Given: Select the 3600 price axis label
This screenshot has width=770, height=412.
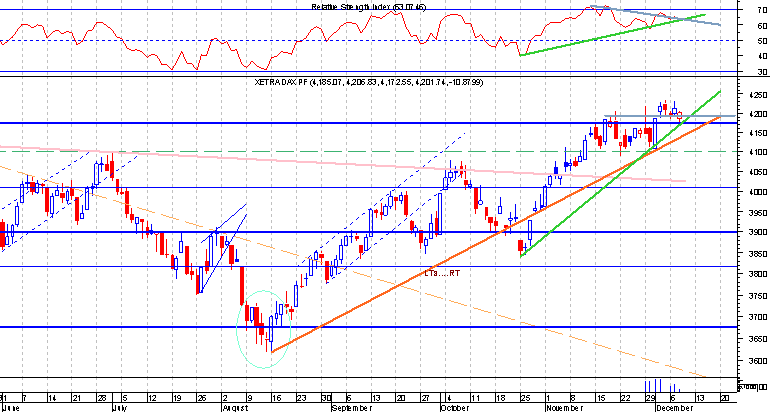Looking at the screenshot, I should point(759,361).
